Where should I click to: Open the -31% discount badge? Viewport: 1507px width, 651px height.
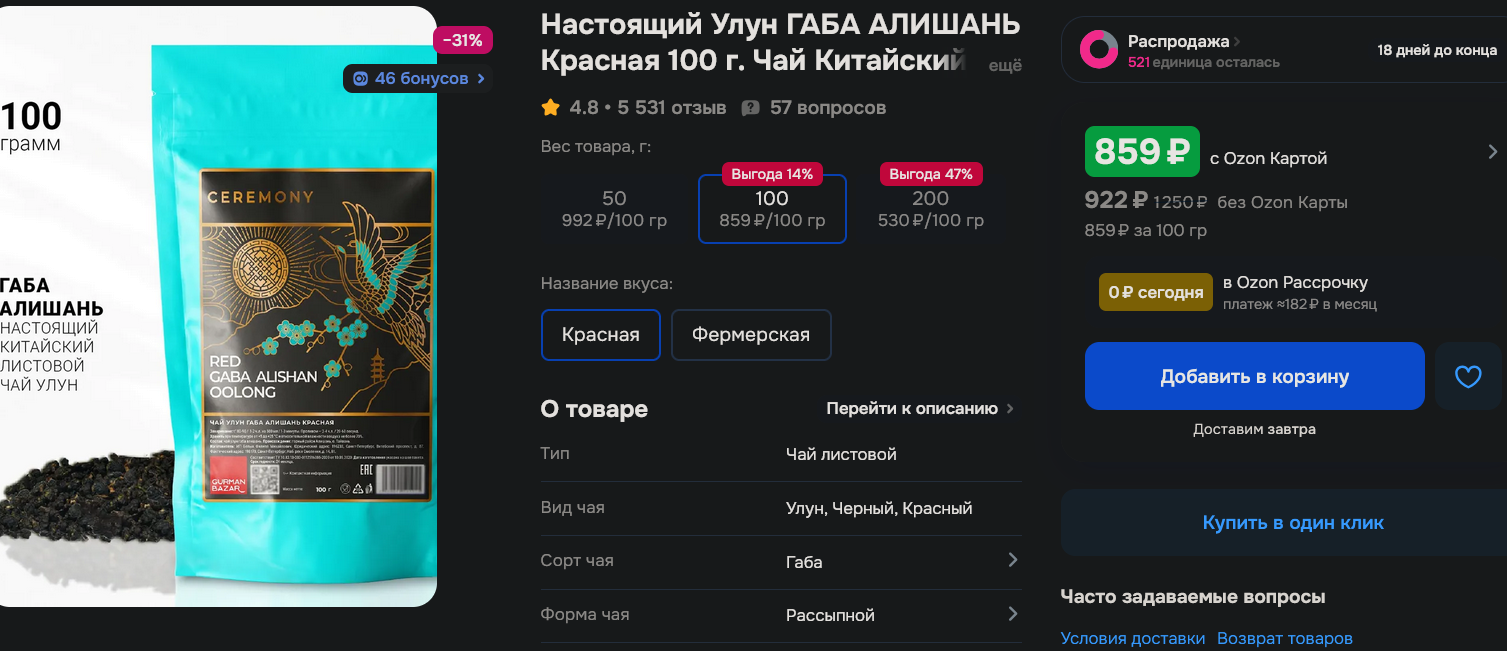click(x=462, y=41)
